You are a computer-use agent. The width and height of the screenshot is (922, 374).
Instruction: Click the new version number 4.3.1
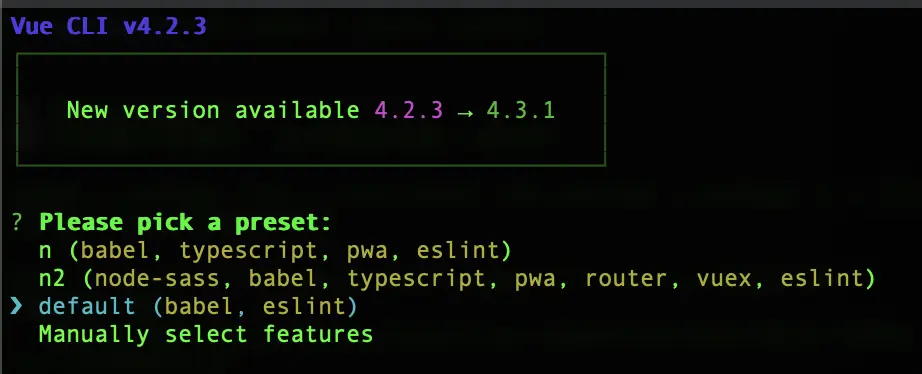click(x=520, y=111)
